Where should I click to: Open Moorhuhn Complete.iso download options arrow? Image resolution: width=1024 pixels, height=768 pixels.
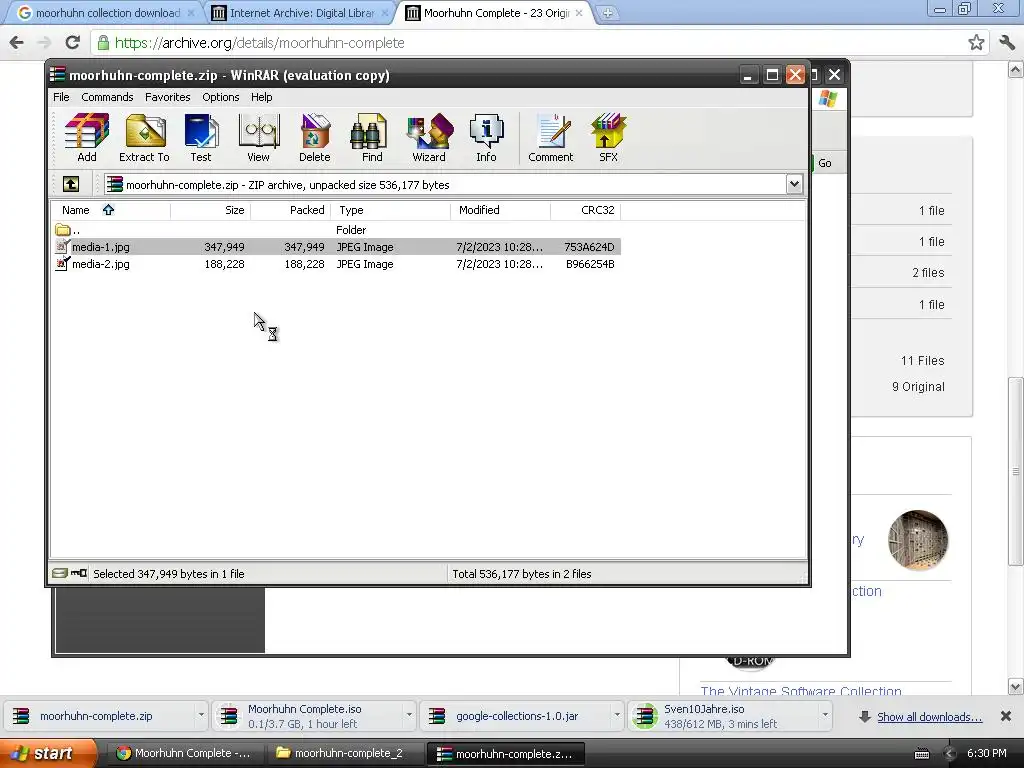(409, 716)
